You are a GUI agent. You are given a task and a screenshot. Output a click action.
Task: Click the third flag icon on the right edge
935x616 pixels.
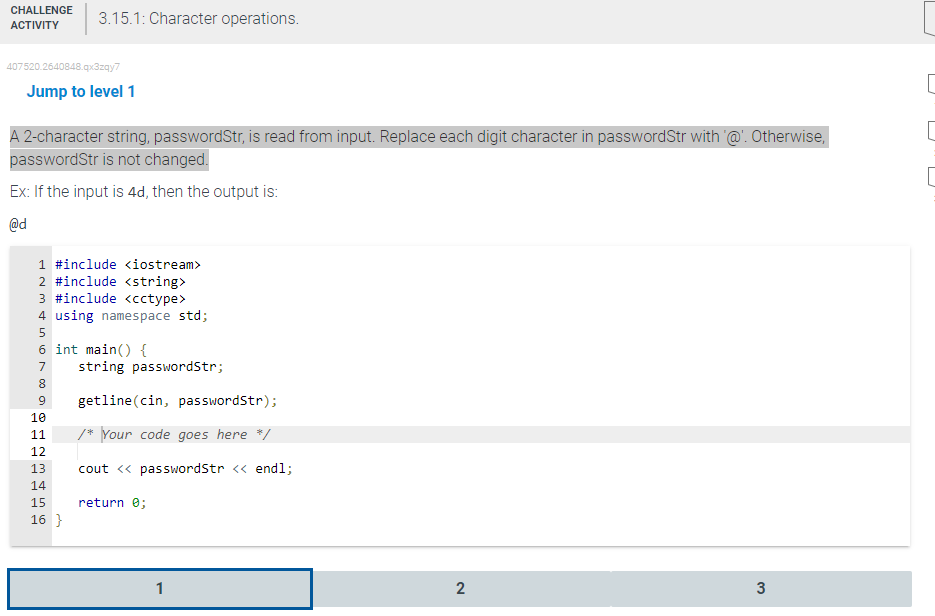[x=930, y=175]
